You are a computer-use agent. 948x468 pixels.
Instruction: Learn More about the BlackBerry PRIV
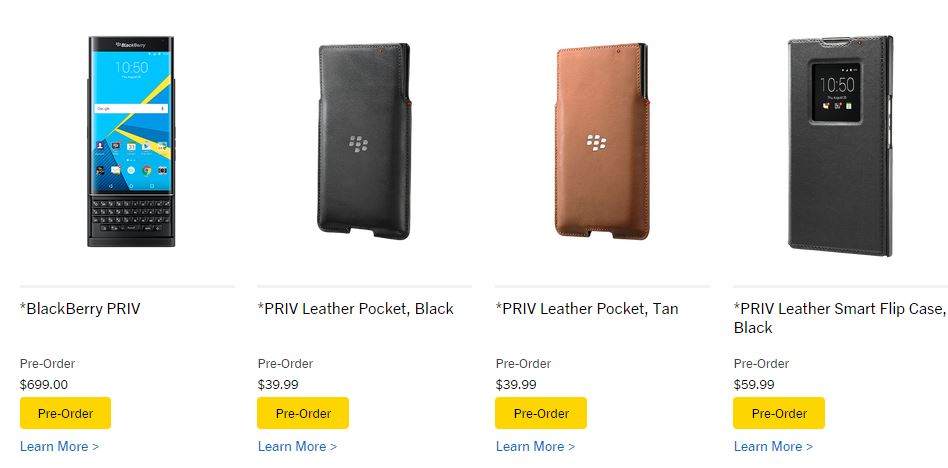coord(59,446)
